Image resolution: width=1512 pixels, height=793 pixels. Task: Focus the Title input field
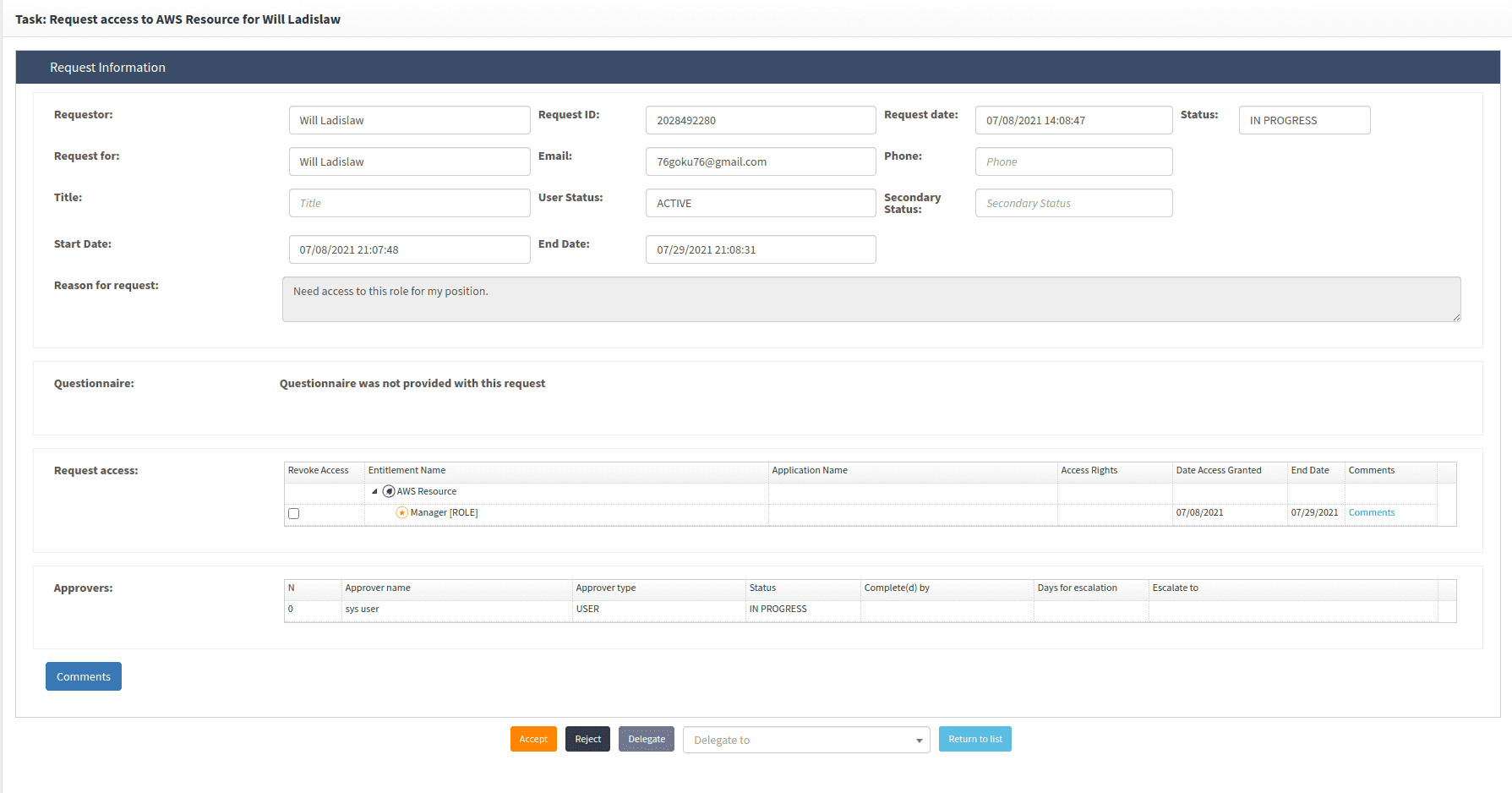click(x=409, y=203)
